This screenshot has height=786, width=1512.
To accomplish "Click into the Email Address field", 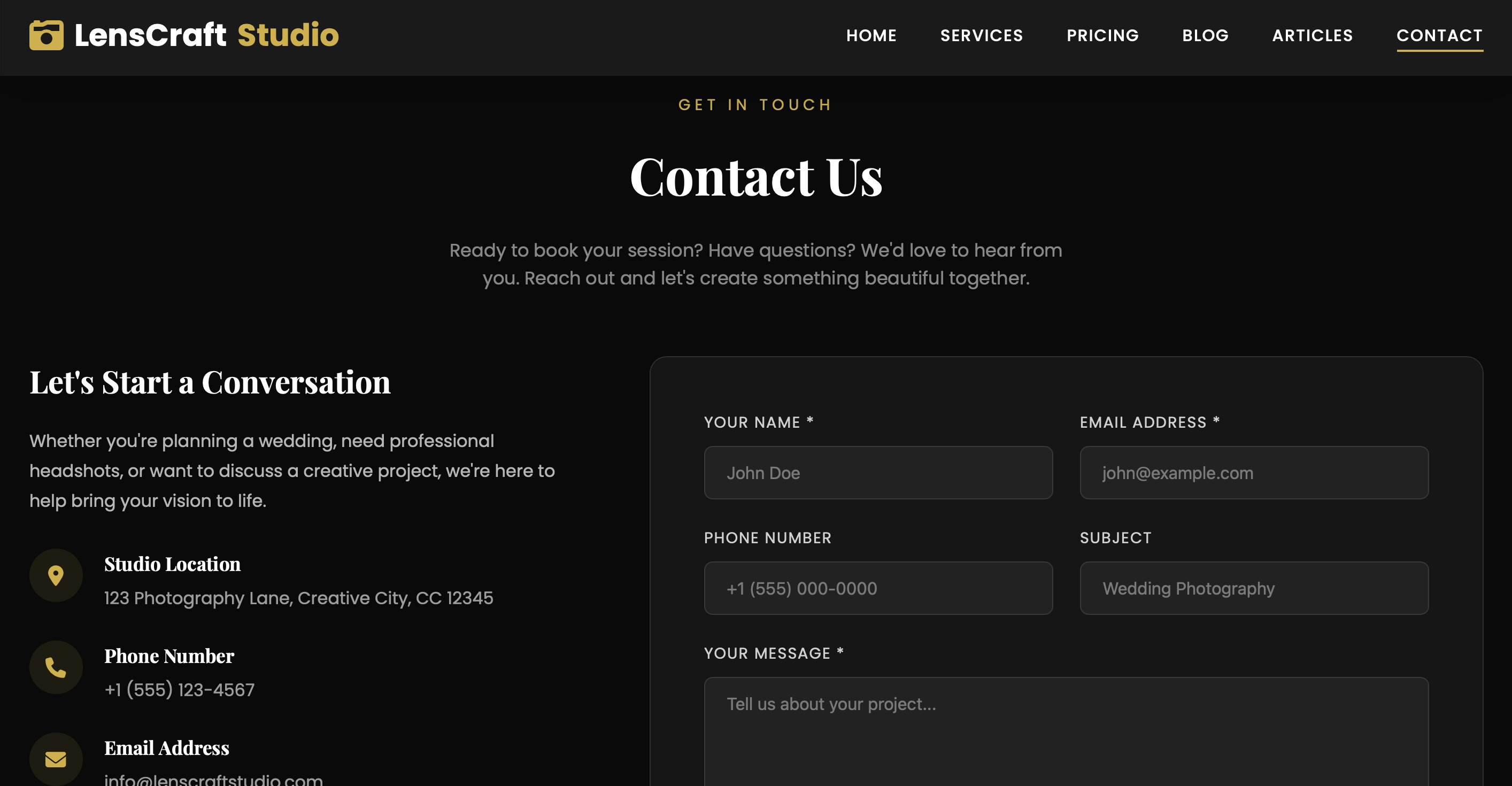I will 1254,473.
